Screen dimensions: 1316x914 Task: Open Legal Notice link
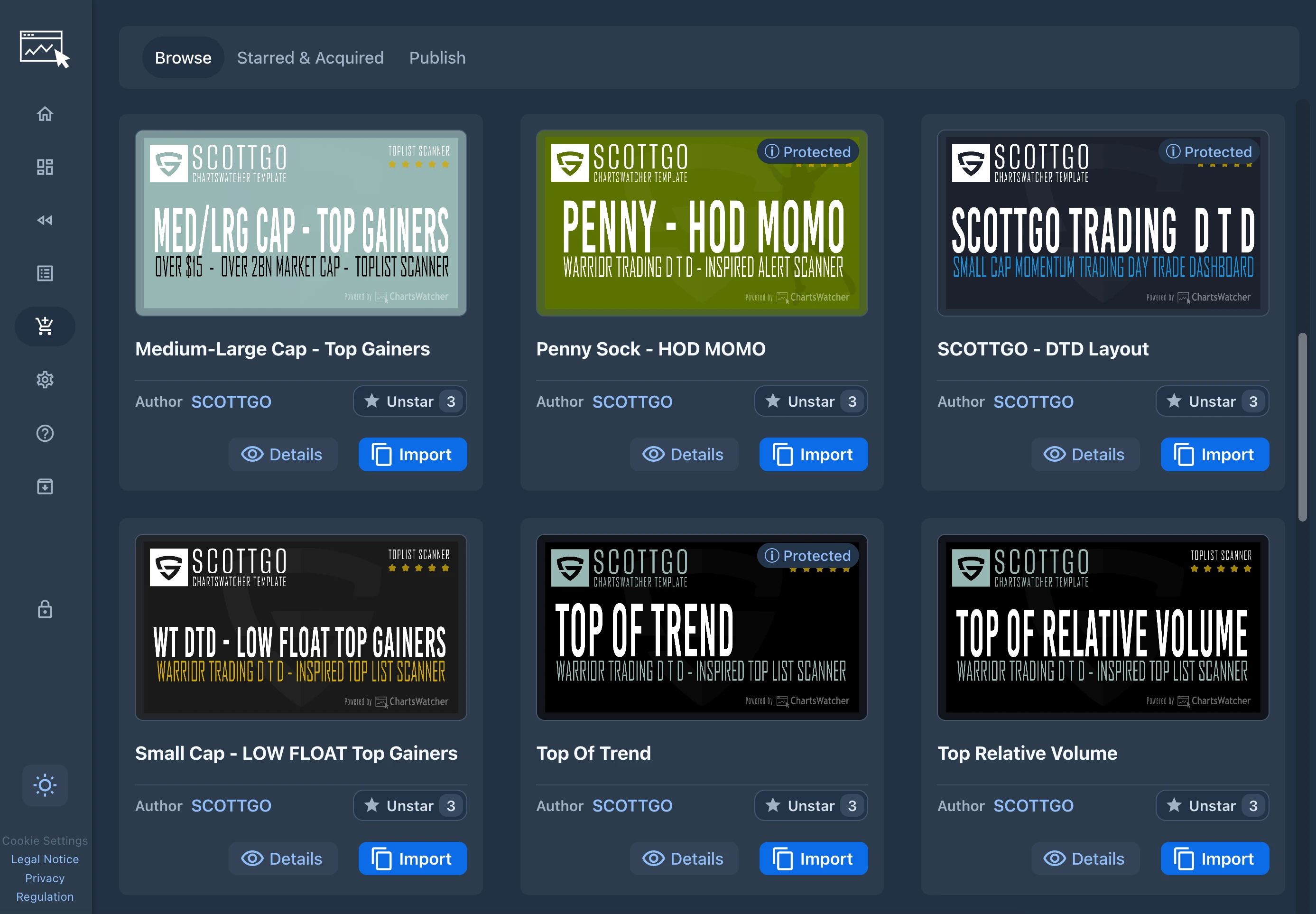pyautogui.click(x=45, y=859)
